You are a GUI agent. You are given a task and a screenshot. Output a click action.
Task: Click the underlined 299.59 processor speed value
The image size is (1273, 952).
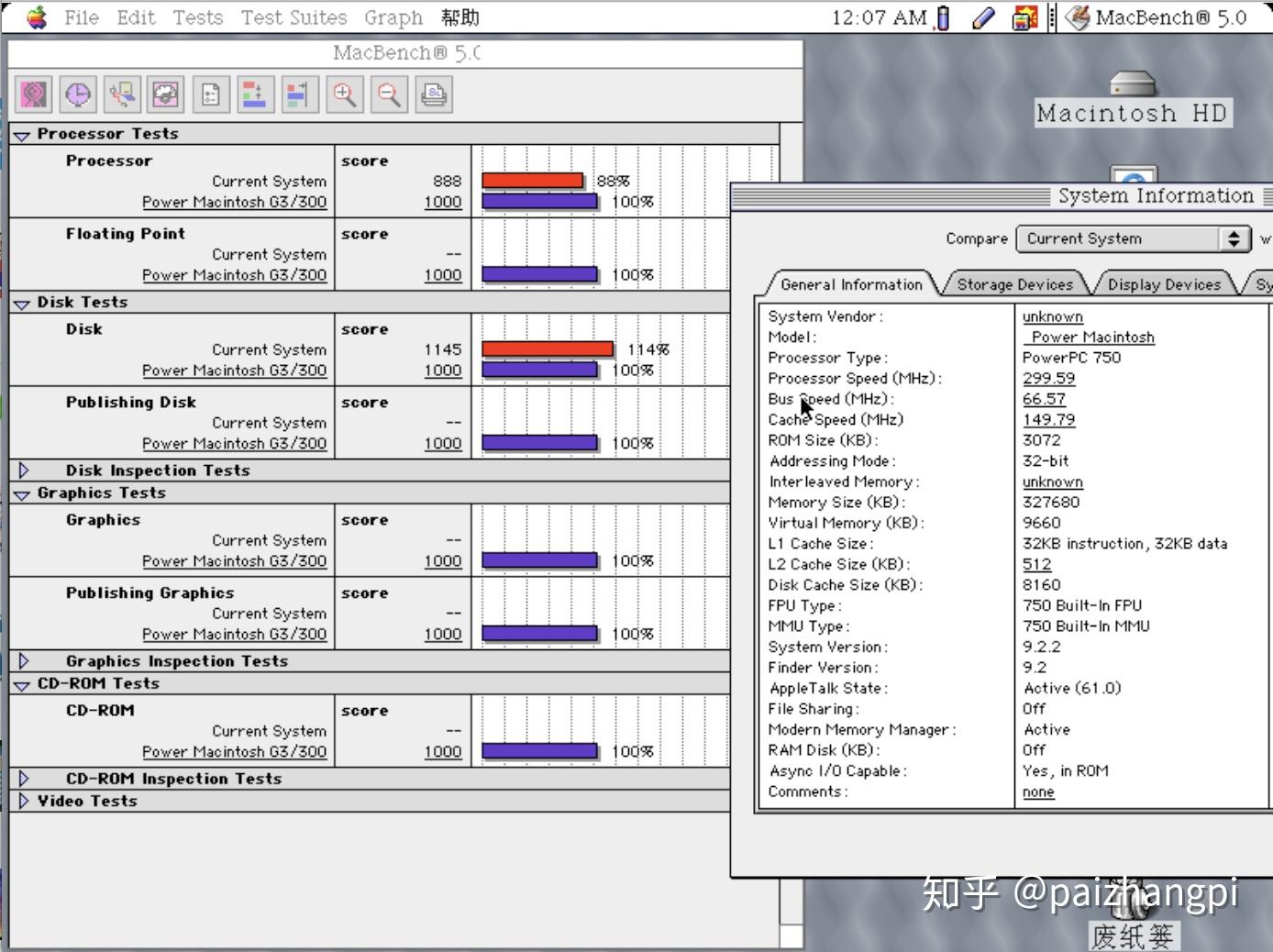click(x=1048, y=379)
